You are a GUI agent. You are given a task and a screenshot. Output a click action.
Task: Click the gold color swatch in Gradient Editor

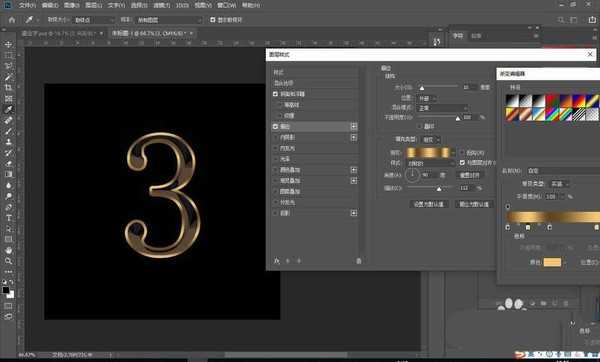point(552,262)
